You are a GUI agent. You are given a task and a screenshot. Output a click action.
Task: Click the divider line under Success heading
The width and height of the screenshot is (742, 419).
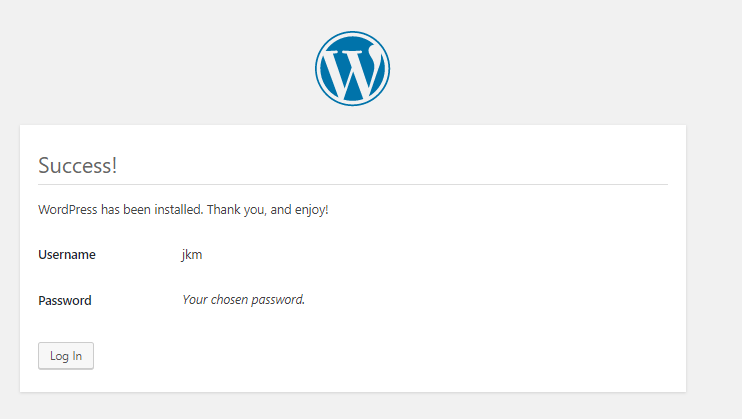[x=353, y=184]
